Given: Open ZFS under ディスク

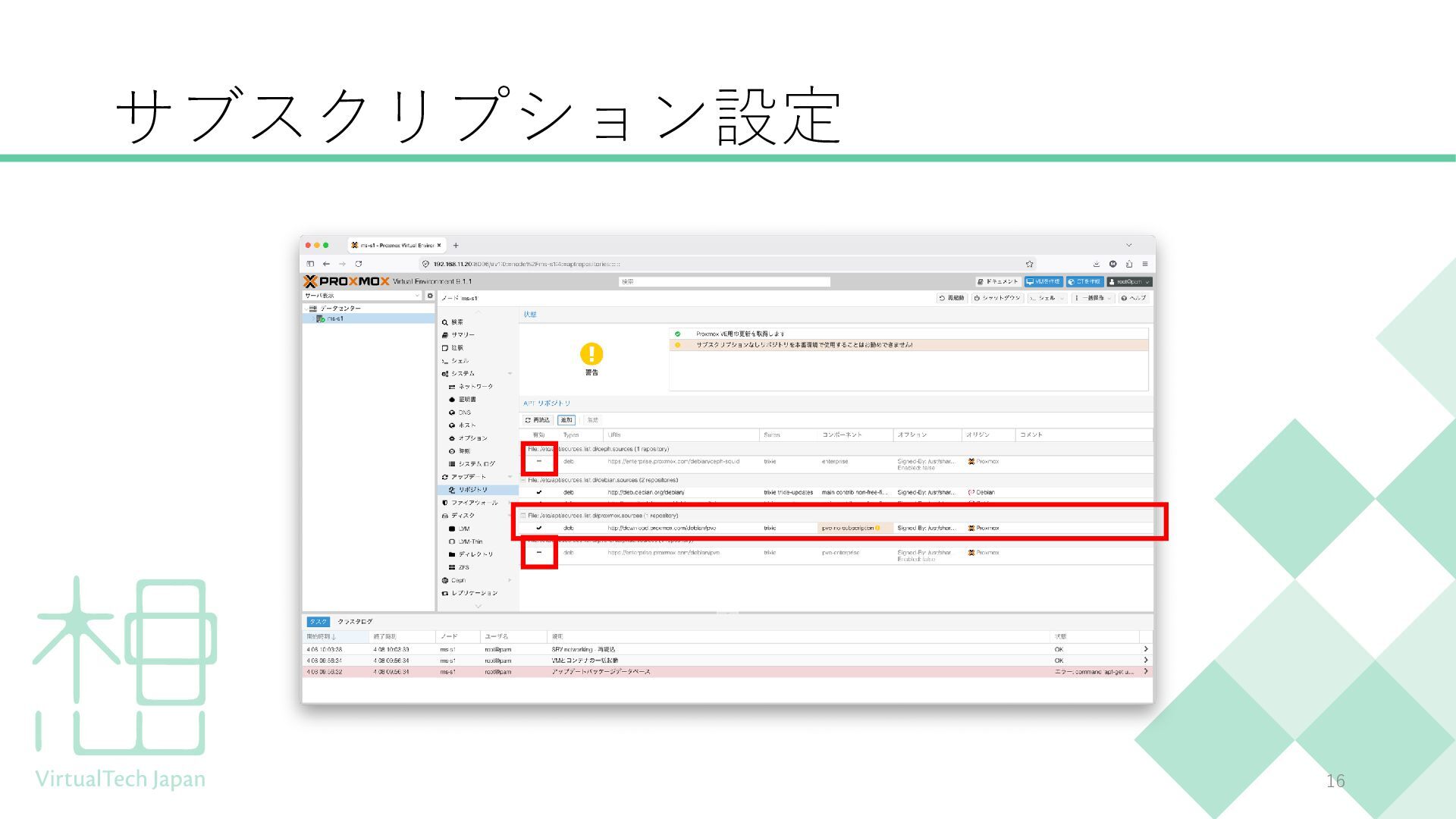Looking at the screenshot, I should tap(463, 567).
